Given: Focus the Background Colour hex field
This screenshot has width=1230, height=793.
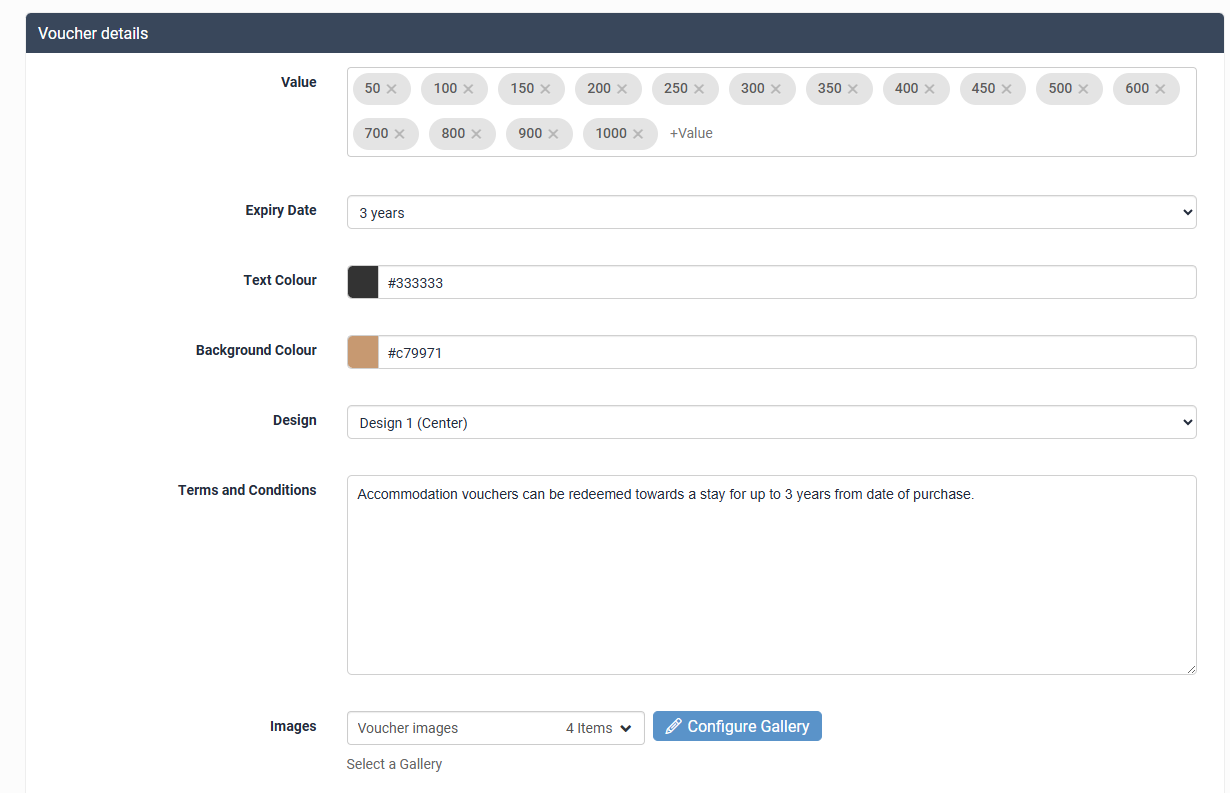Looking at the screenshot, I should [786, 352].
